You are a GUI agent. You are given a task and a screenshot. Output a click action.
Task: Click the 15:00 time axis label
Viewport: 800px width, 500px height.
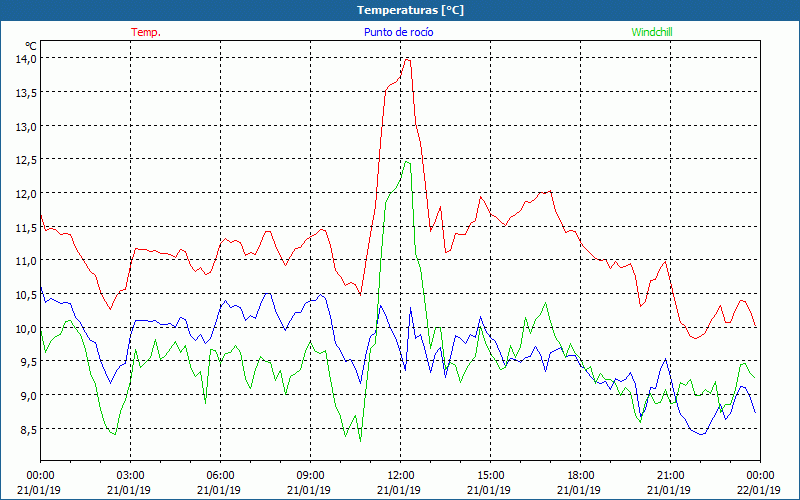point(490,476)
